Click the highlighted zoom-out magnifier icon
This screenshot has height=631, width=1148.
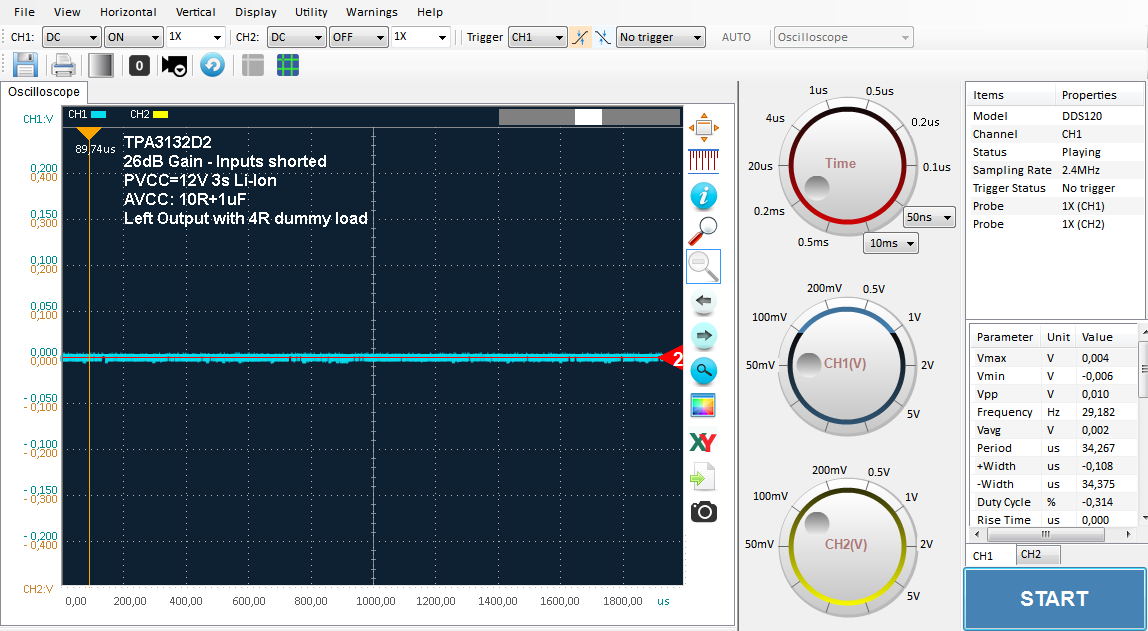[x=704, y=266]
